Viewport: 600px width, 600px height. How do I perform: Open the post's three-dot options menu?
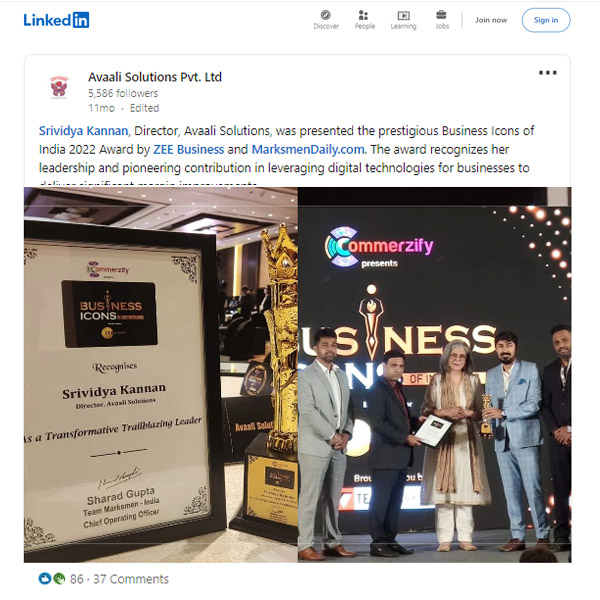548,73
